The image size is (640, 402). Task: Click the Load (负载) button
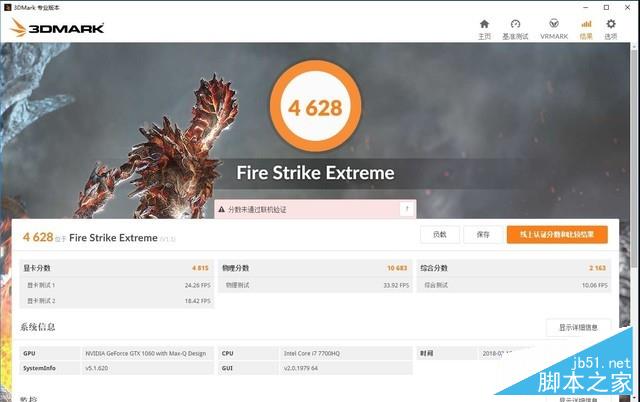[440, 234]
